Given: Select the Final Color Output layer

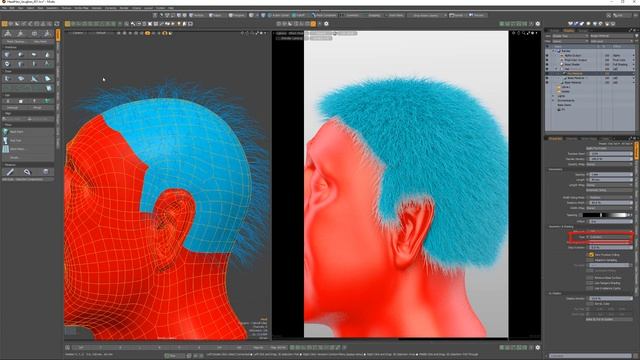Looking at the screenshot, I should (x=576, y=60).
